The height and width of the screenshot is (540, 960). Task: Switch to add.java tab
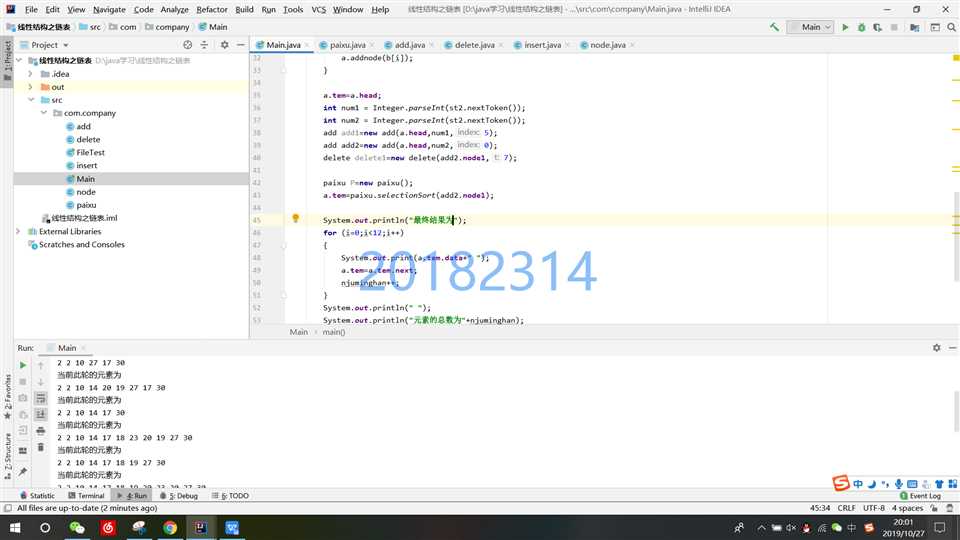pos(410,45)
